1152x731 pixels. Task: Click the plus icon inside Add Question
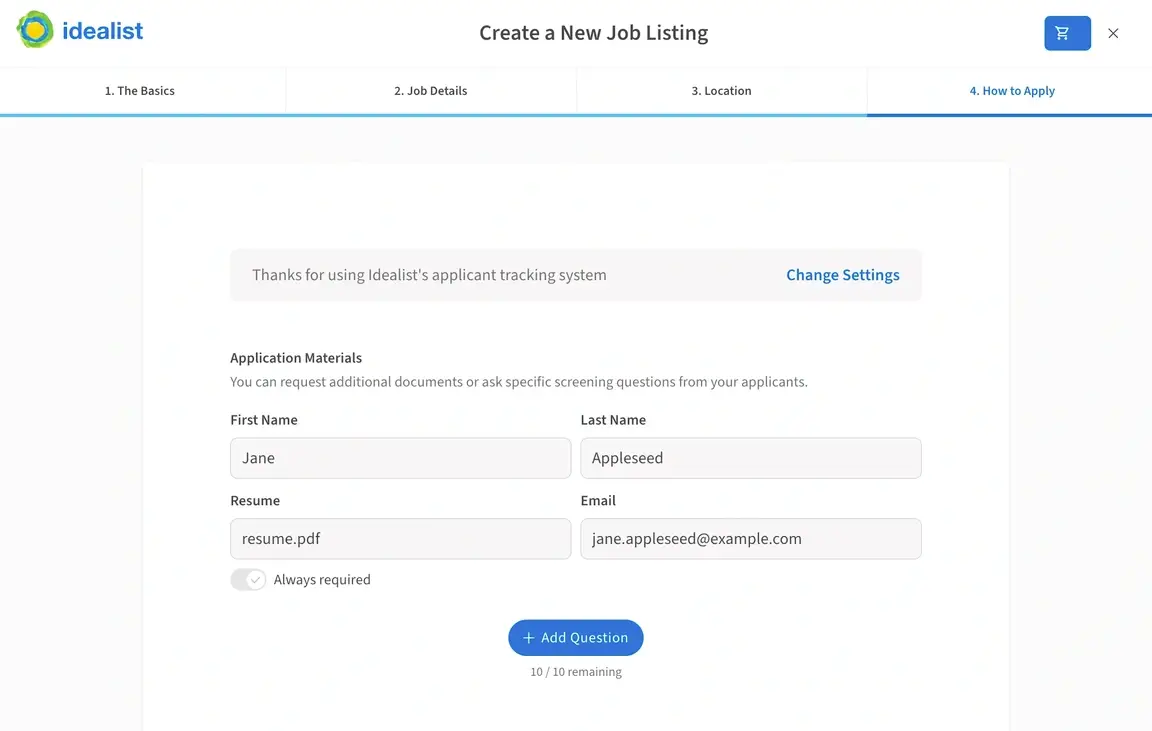point(528,637)
